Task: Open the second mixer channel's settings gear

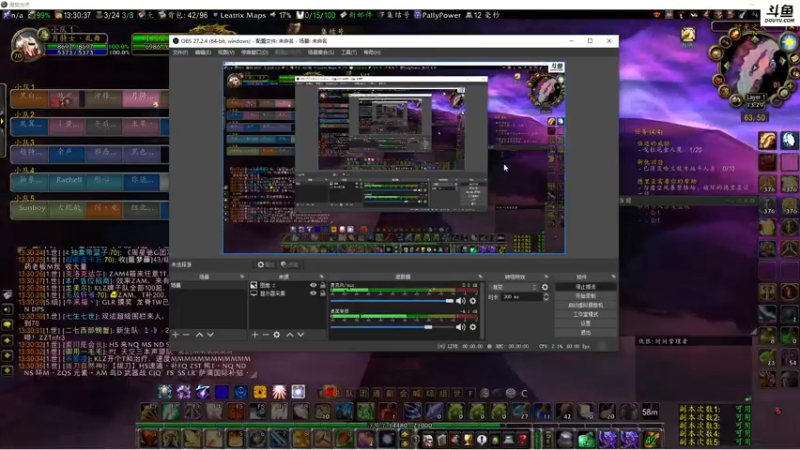Action: coord(473,327)
